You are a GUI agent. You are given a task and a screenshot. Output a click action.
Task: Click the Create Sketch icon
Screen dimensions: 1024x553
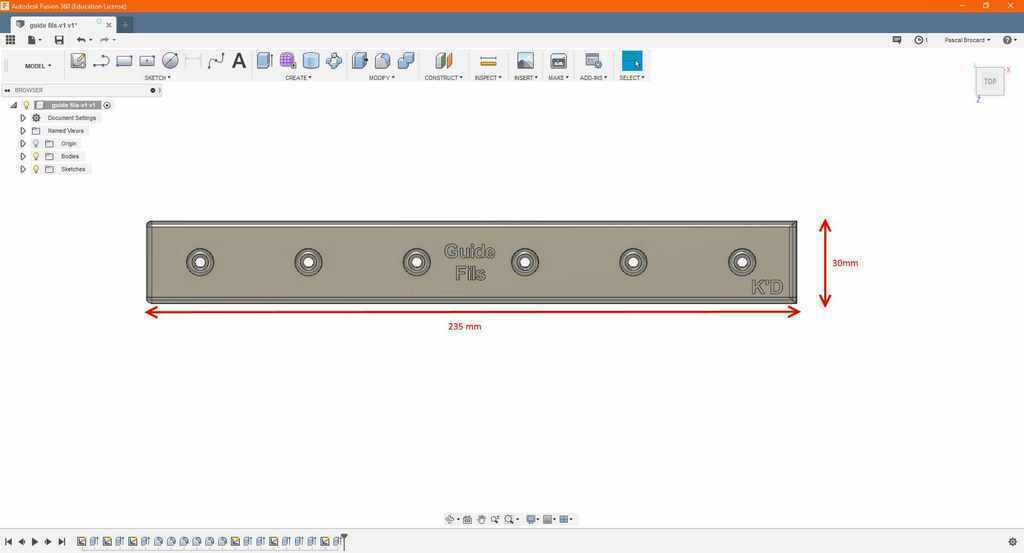coord(78,61)
